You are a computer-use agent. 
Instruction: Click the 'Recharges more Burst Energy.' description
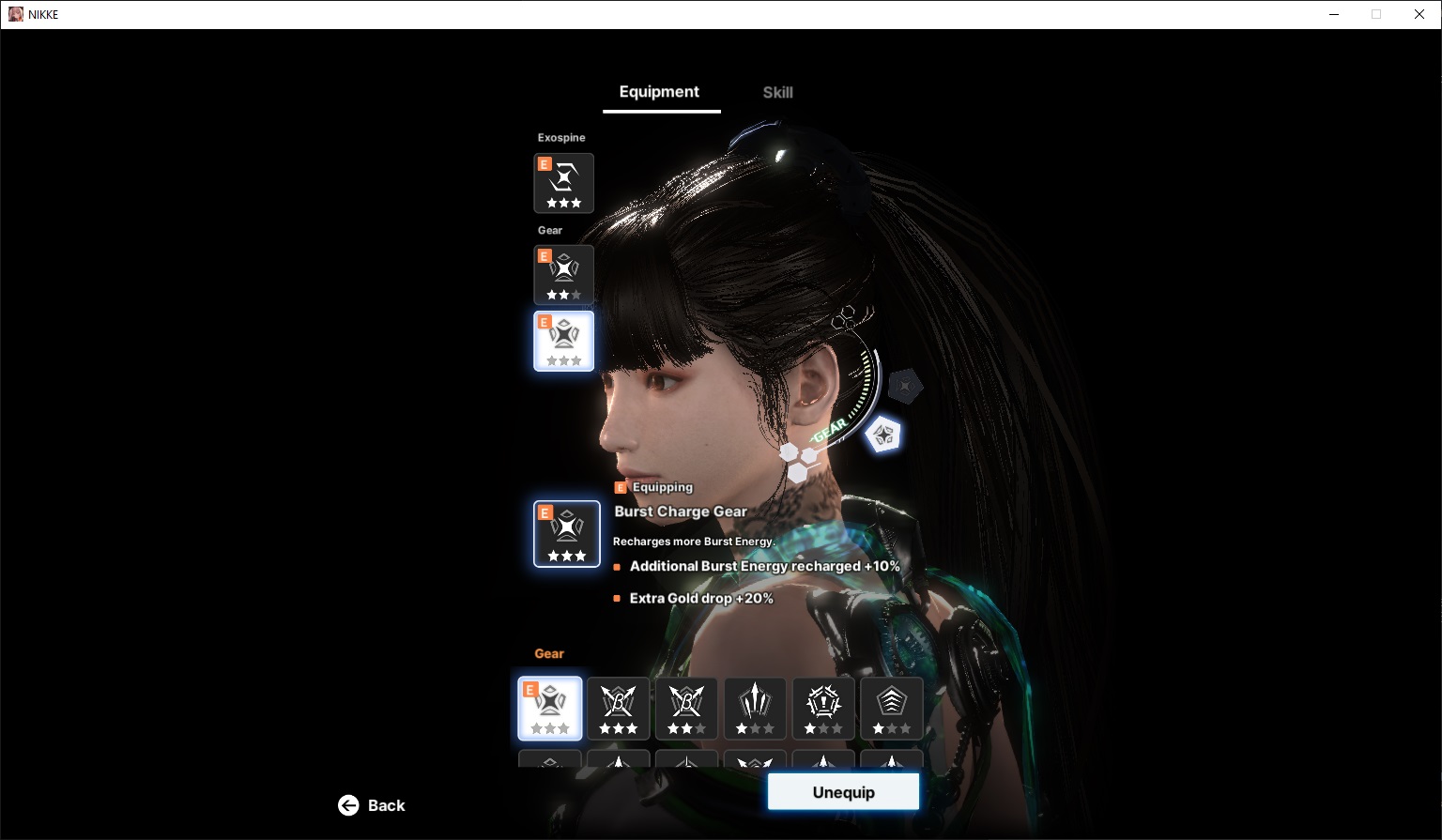(694, 542)
